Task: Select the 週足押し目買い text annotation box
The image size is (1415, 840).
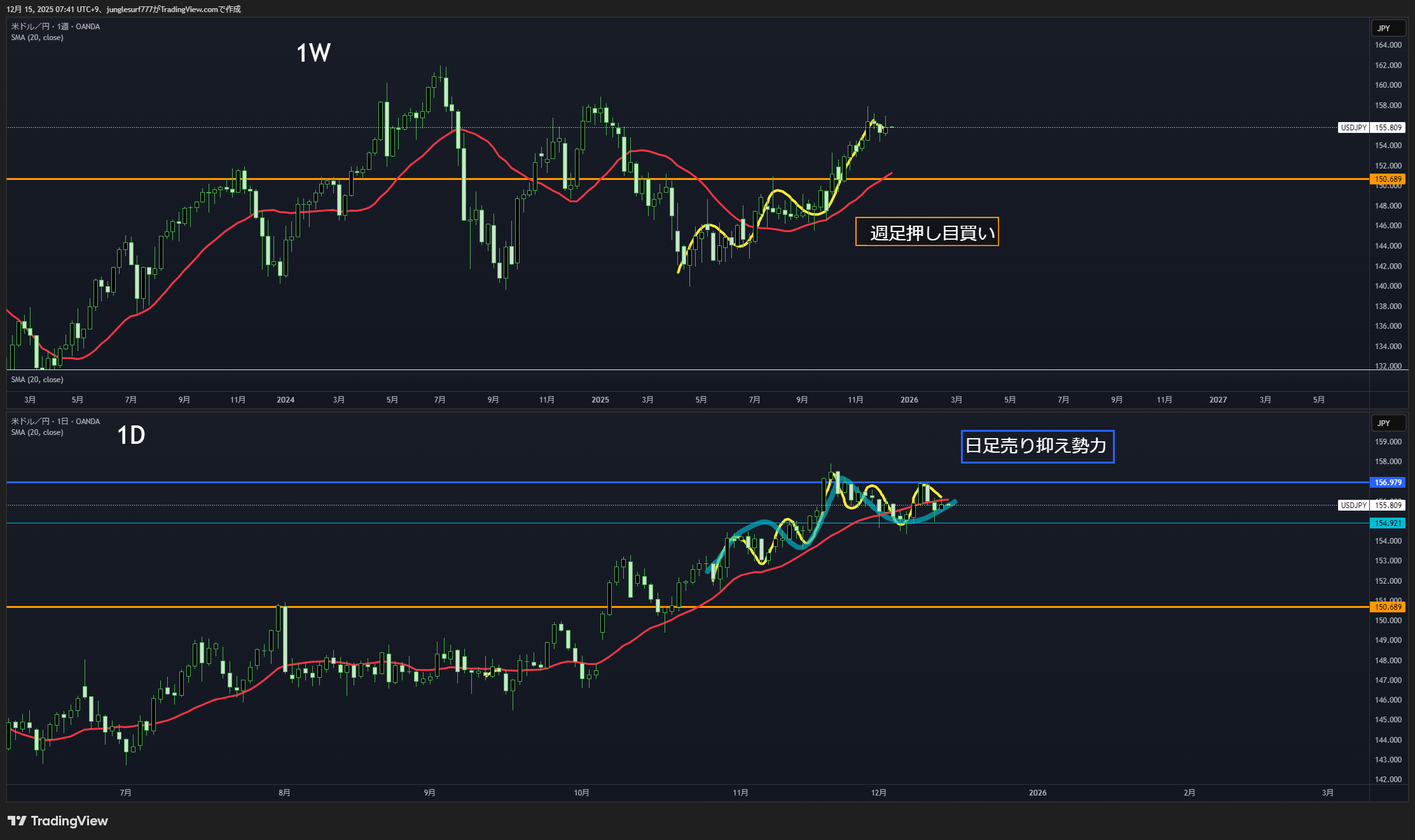Action: pyautogui.click(x=927, y=232)
